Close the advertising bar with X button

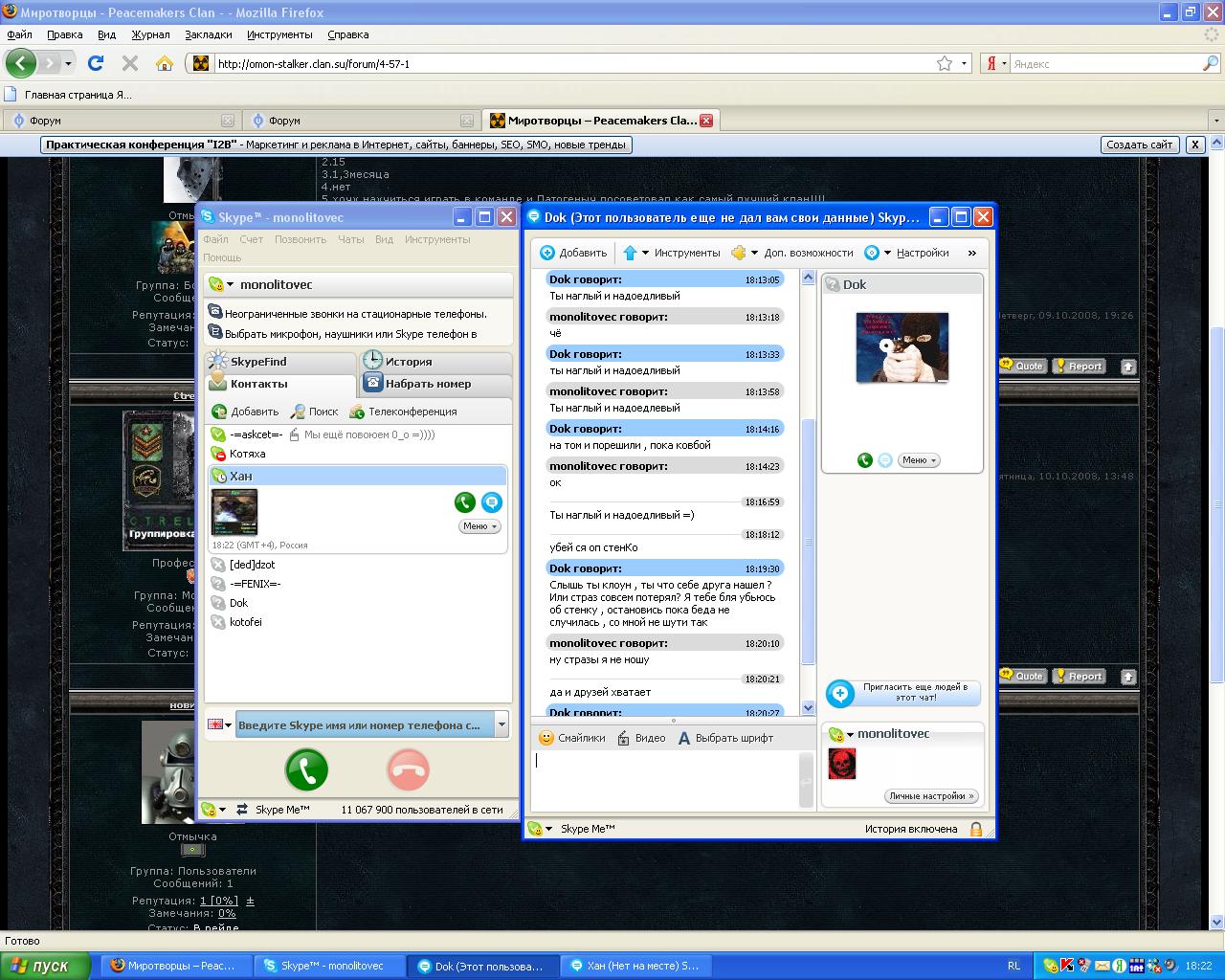click(1194, 145)
